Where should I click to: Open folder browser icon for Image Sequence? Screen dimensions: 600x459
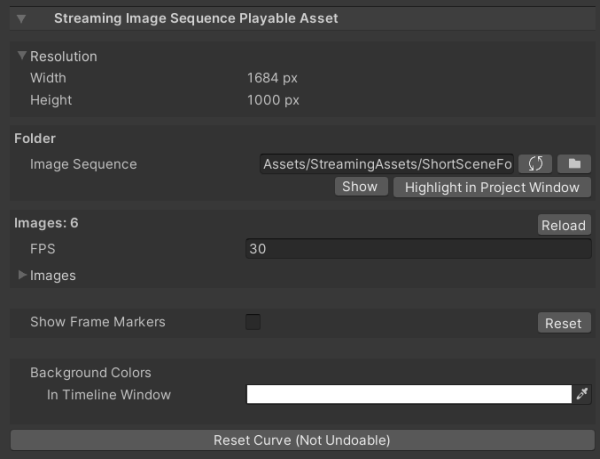tap(574, 164)
